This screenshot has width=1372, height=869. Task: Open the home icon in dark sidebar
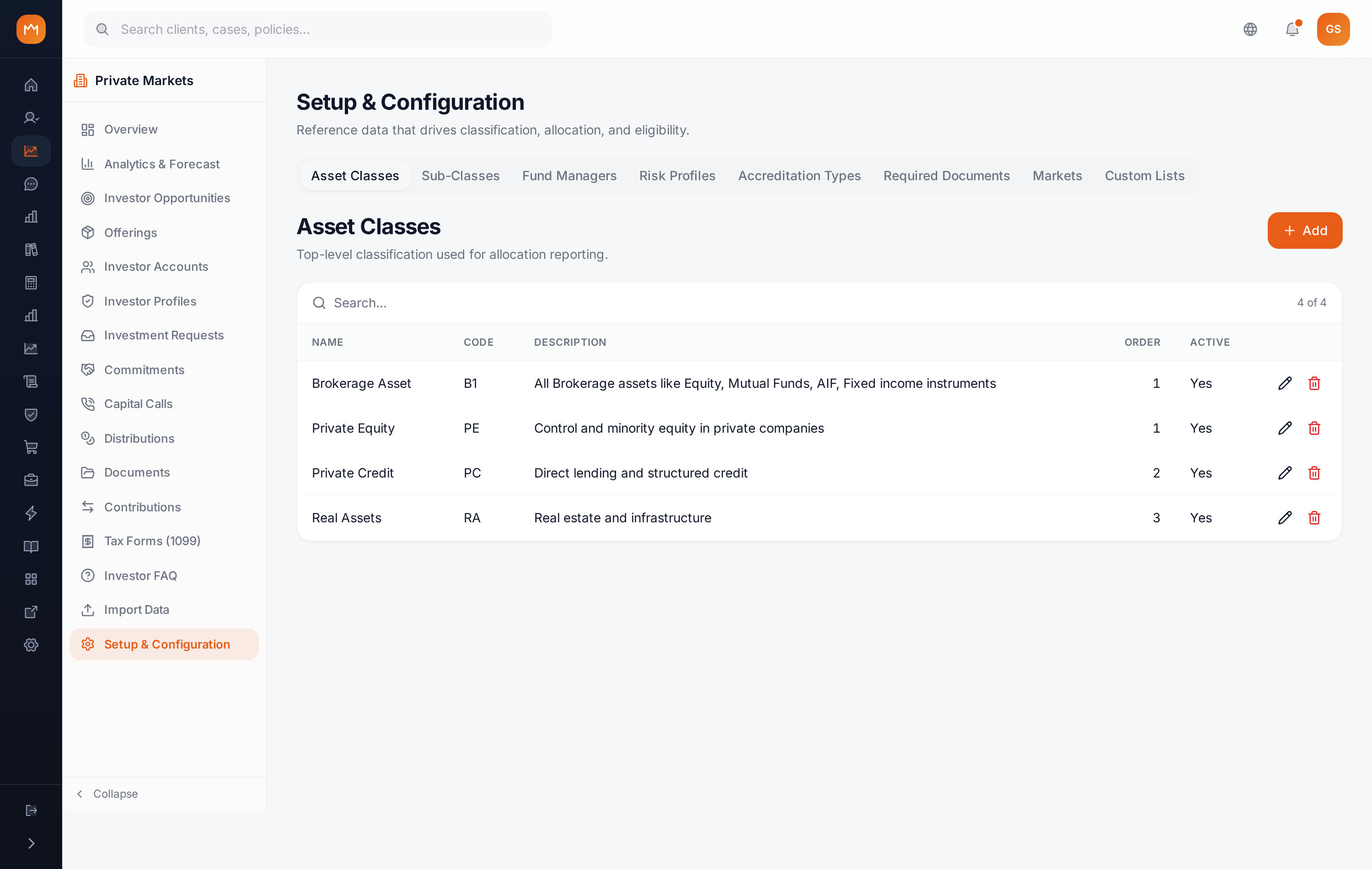(x=31, y=85)
